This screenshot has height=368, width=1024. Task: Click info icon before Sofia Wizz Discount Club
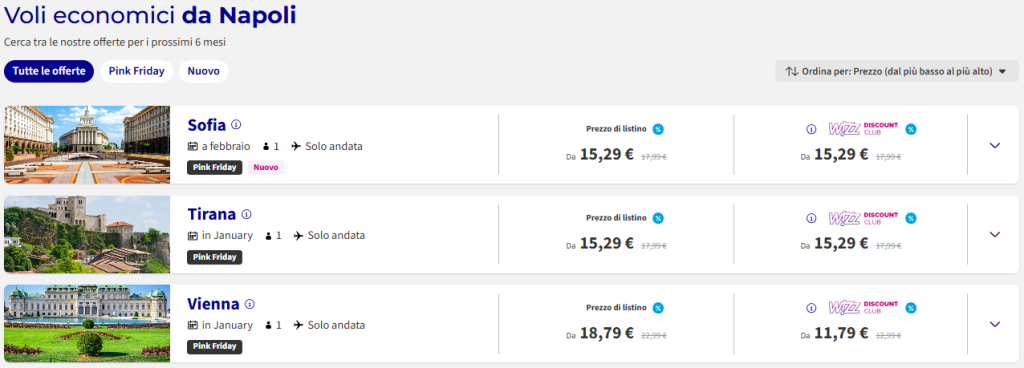[x=811, y=129]
